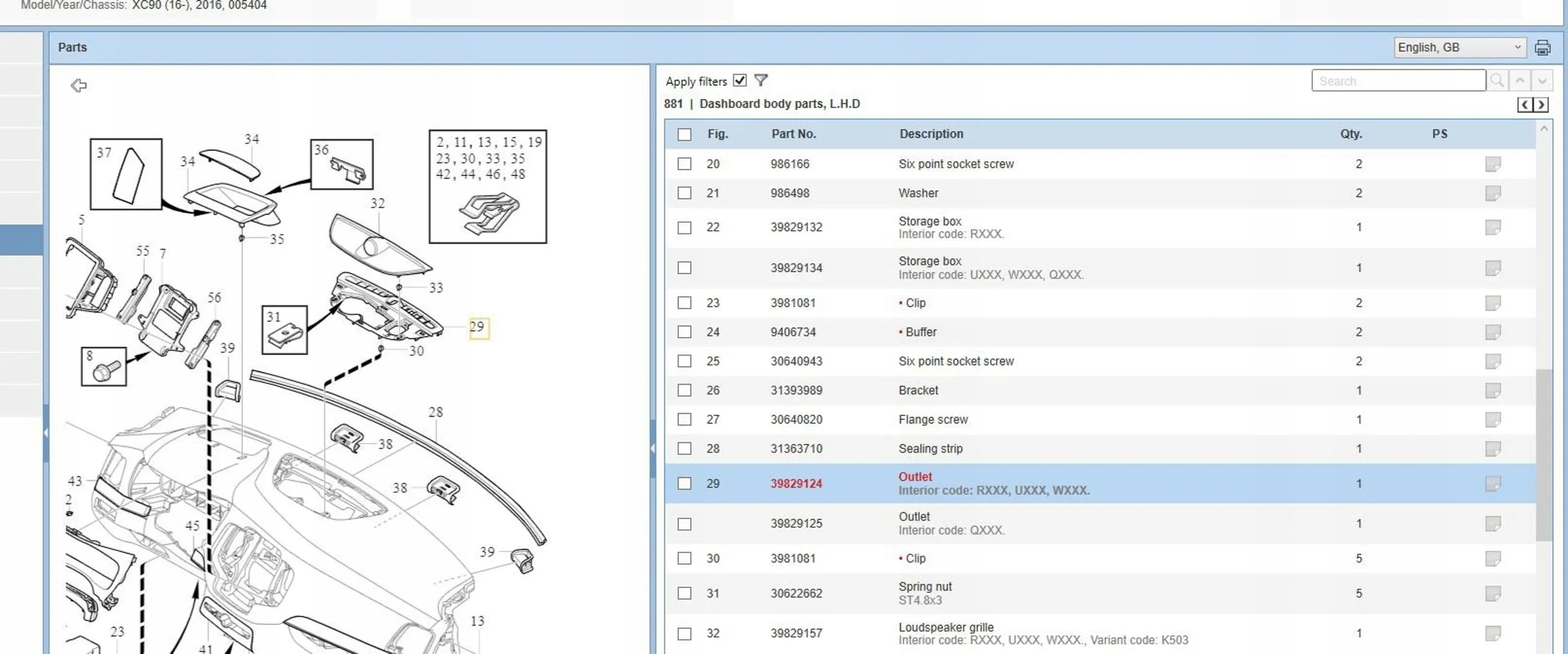Go to next parts section

(x=1540, y=105)
